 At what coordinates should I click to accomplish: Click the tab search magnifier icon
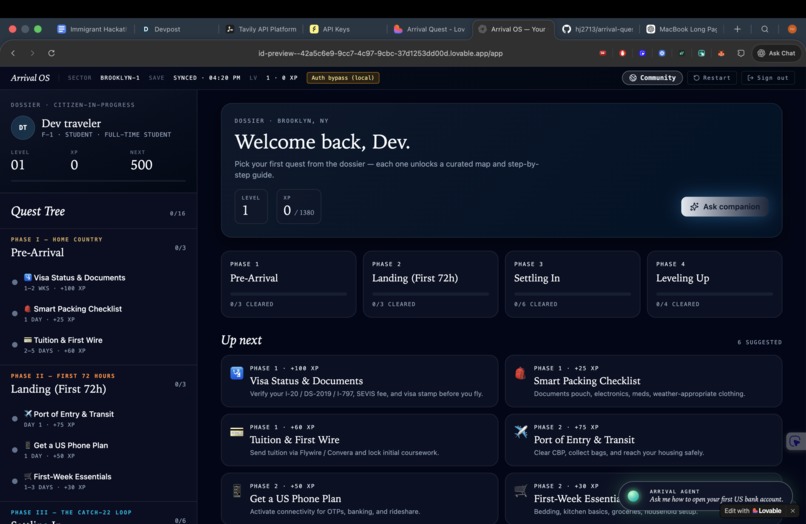point(765,29)
